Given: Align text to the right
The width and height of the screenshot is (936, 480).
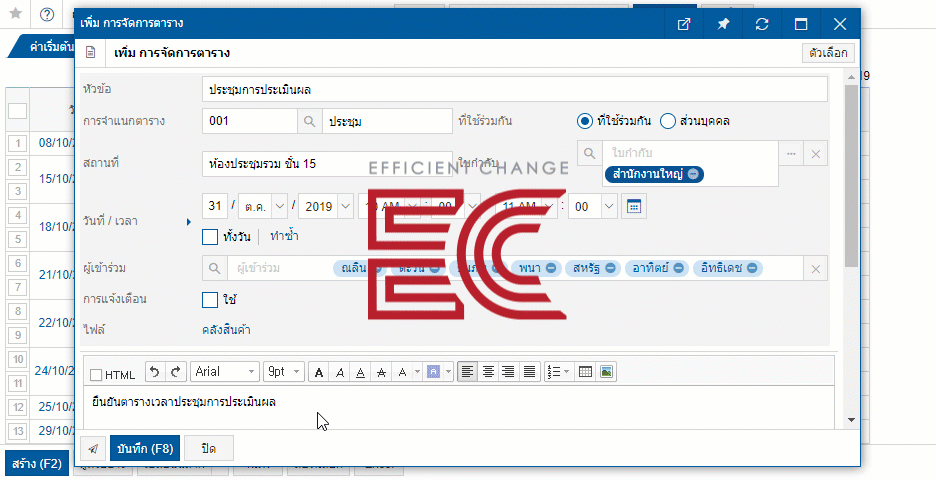Looking at the screenshot, I should 509,372.
